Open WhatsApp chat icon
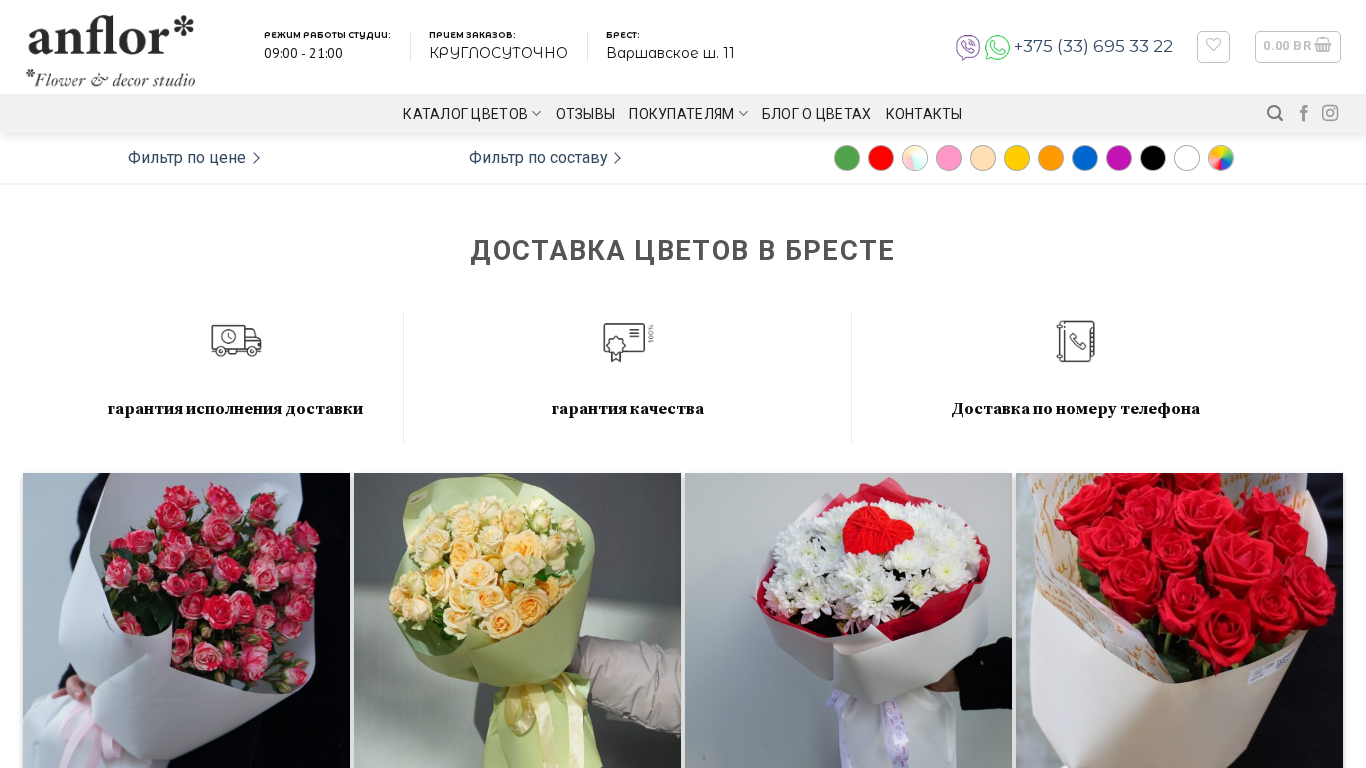 tap(997, 47)
